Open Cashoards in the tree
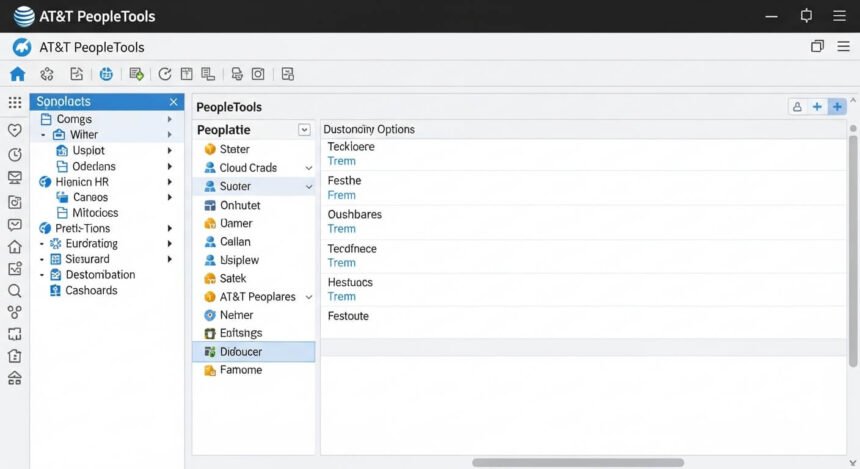860x469 pixels. coord(91,290)
